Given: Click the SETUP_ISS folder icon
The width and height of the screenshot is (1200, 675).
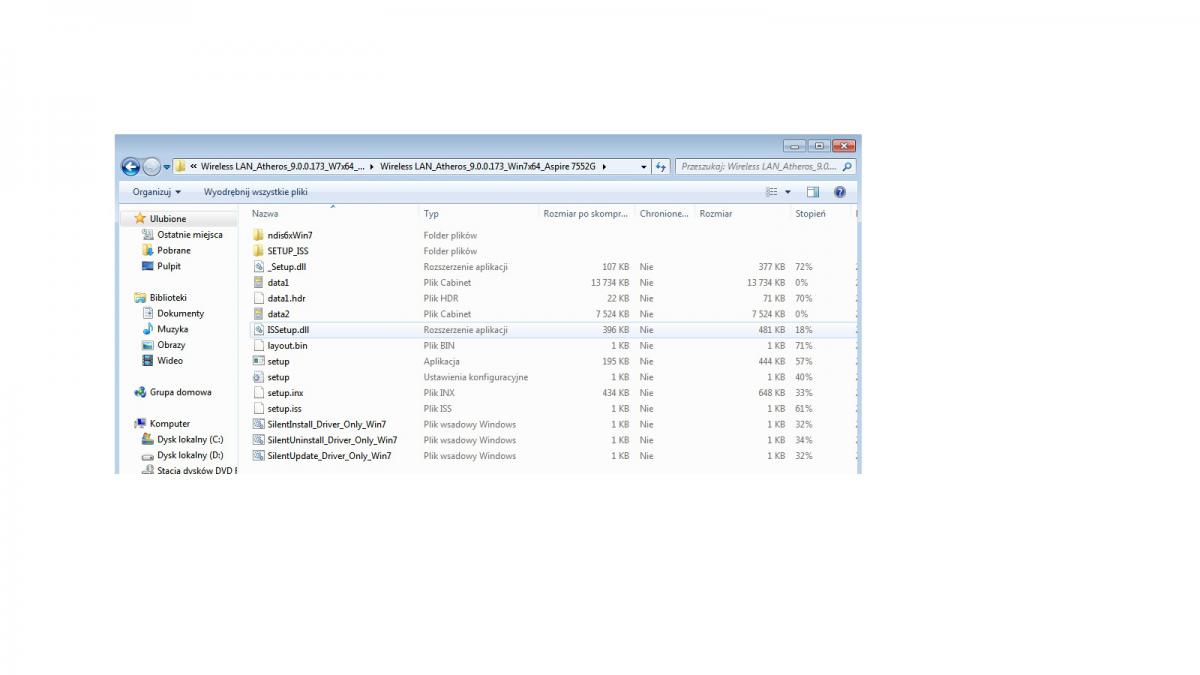Looking at the screenshot, I should click(x=258, y=251).
